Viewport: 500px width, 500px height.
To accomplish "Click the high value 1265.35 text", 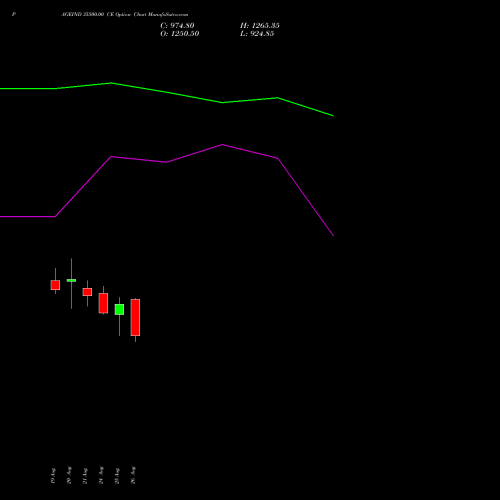I will pos(260,26).
